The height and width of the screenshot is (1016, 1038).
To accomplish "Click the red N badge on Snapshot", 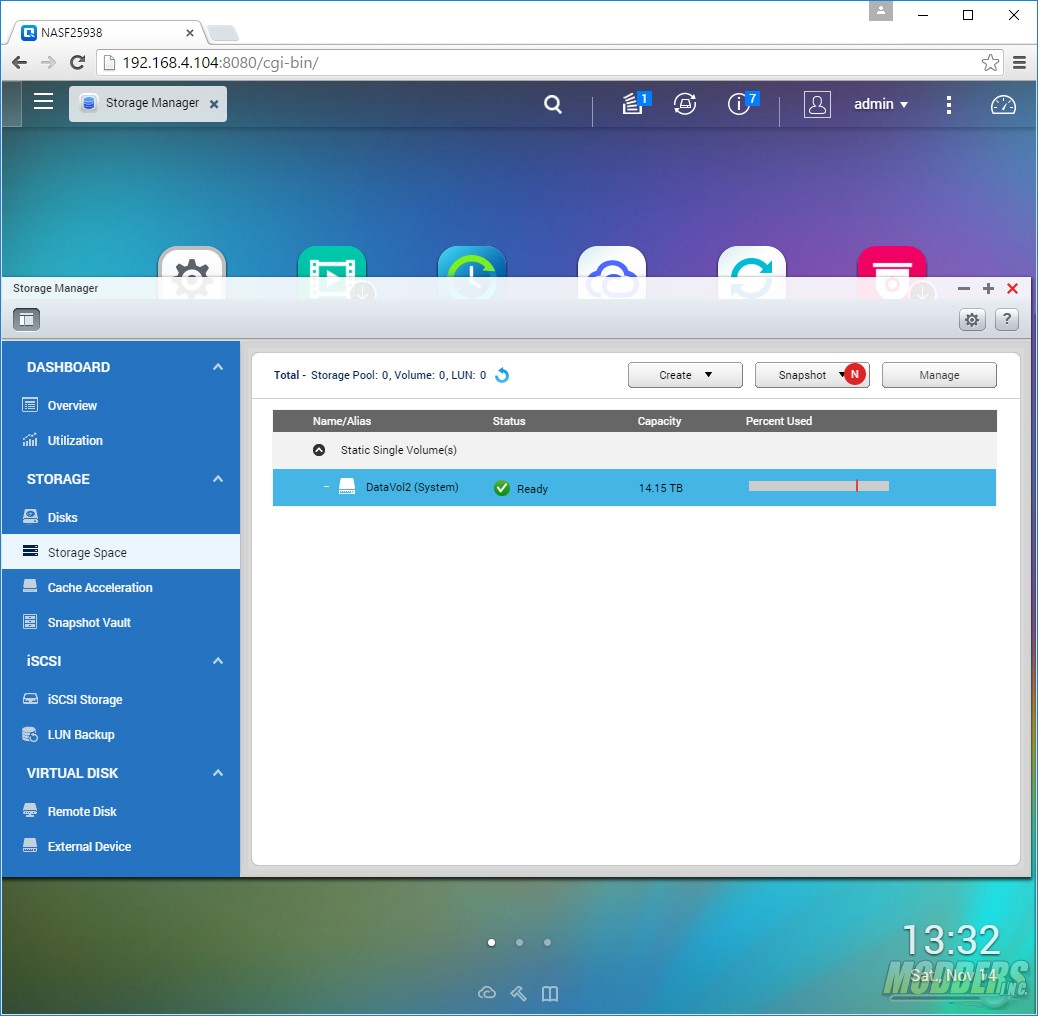I will [855, 374].
